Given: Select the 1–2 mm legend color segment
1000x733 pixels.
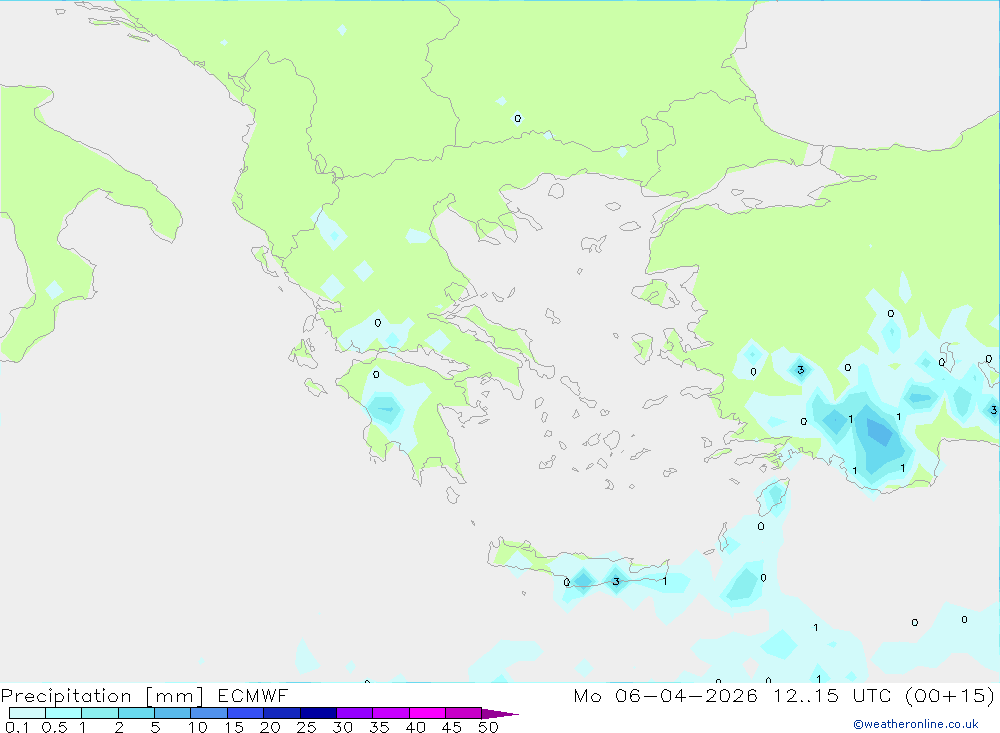Looking at the screenshot, I should pos(99,713).
